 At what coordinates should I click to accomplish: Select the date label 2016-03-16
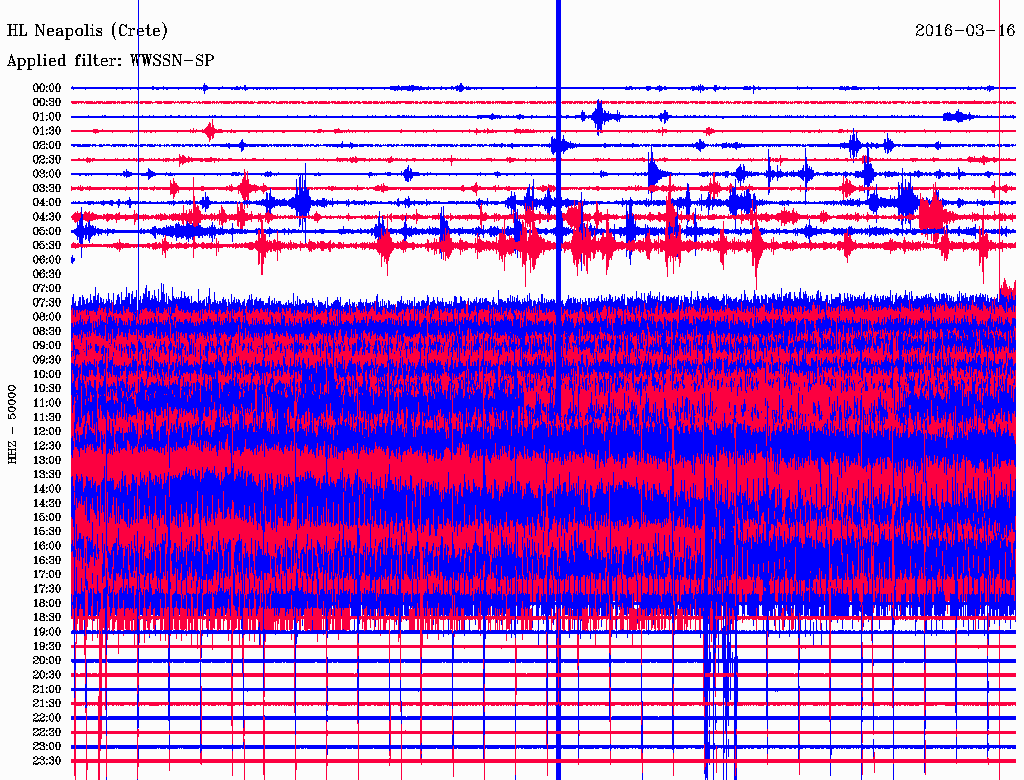pyautogui.click(x=964, y=30)
